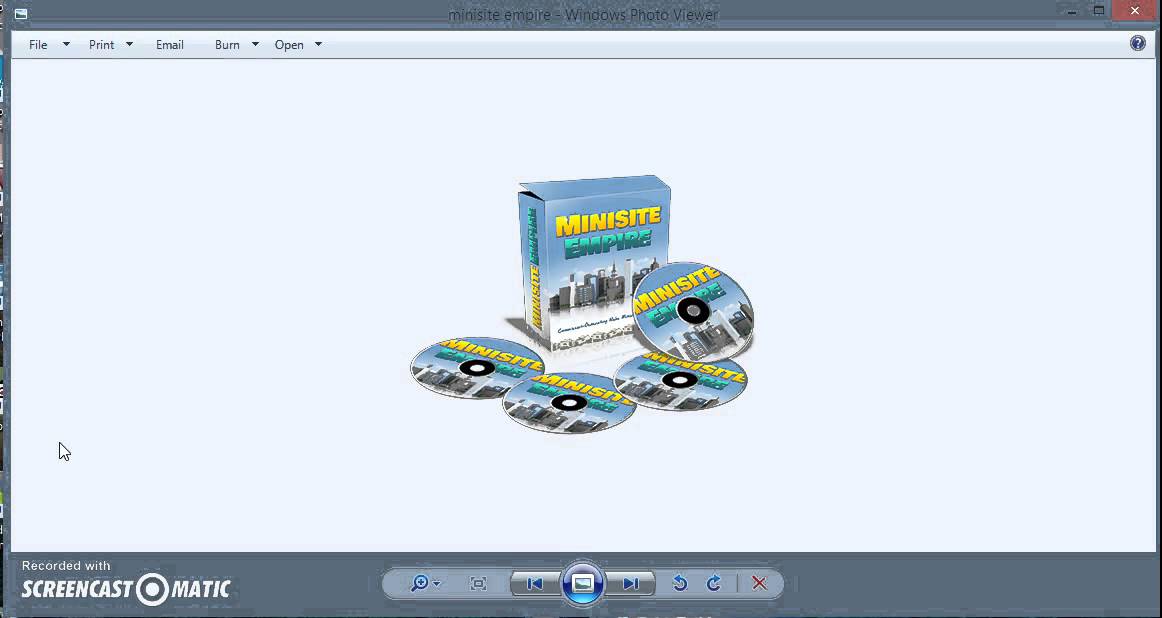
Task: Expand the Burn dropdown arrow
Action: click(x=255, y=44)
